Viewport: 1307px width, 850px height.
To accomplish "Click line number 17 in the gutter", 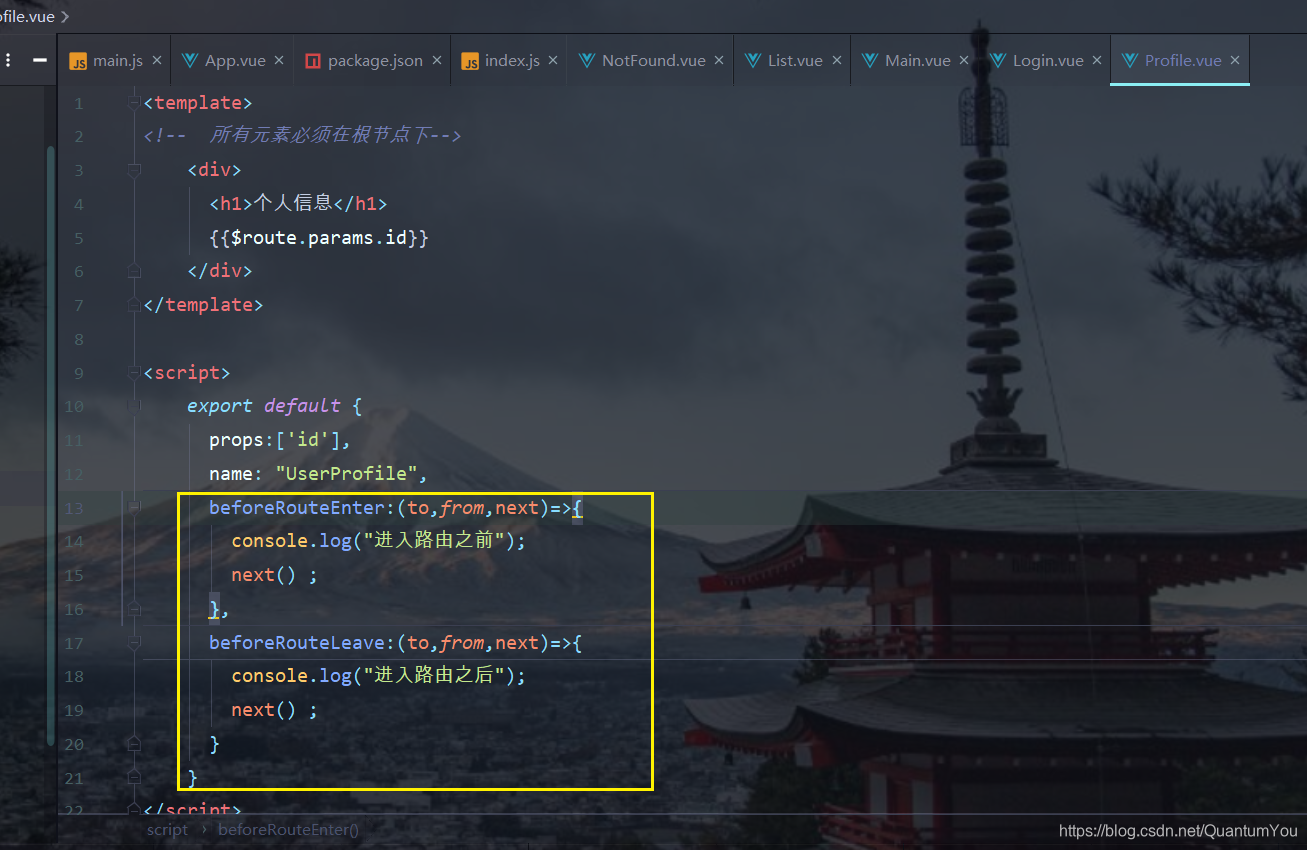I will coord(76,642).
